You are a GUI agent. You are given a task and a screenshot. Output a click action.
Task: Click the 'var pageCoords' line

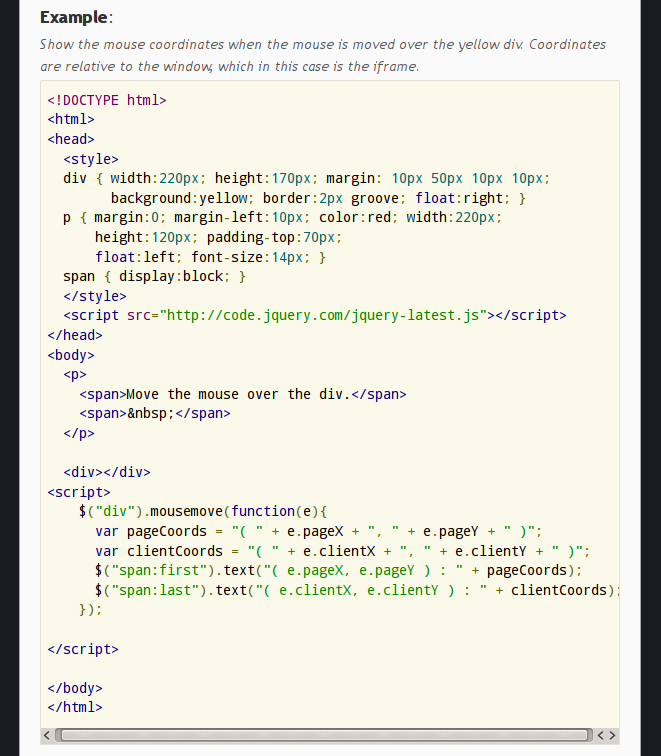[x=319, y=531]
